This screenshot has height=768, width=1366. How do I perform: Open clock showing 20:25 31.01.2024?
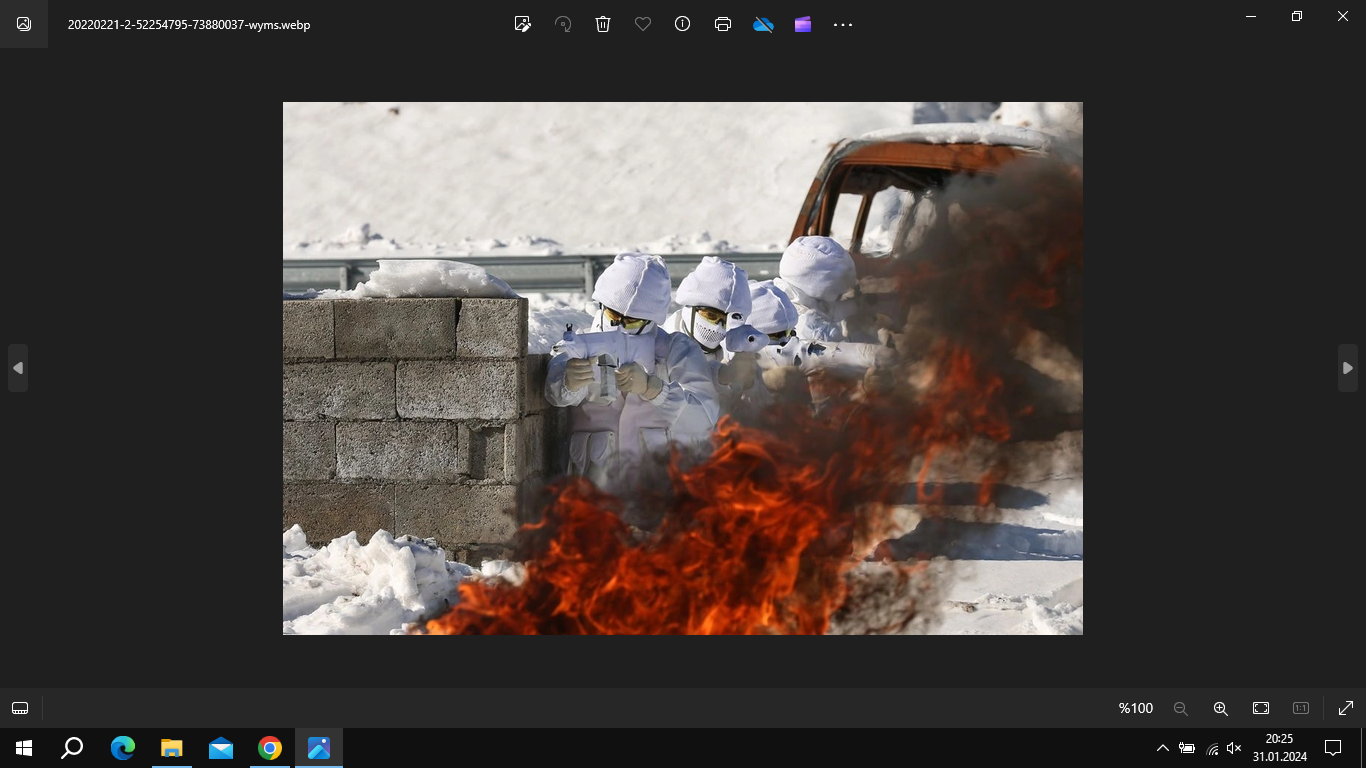(x=1279, y=748)
